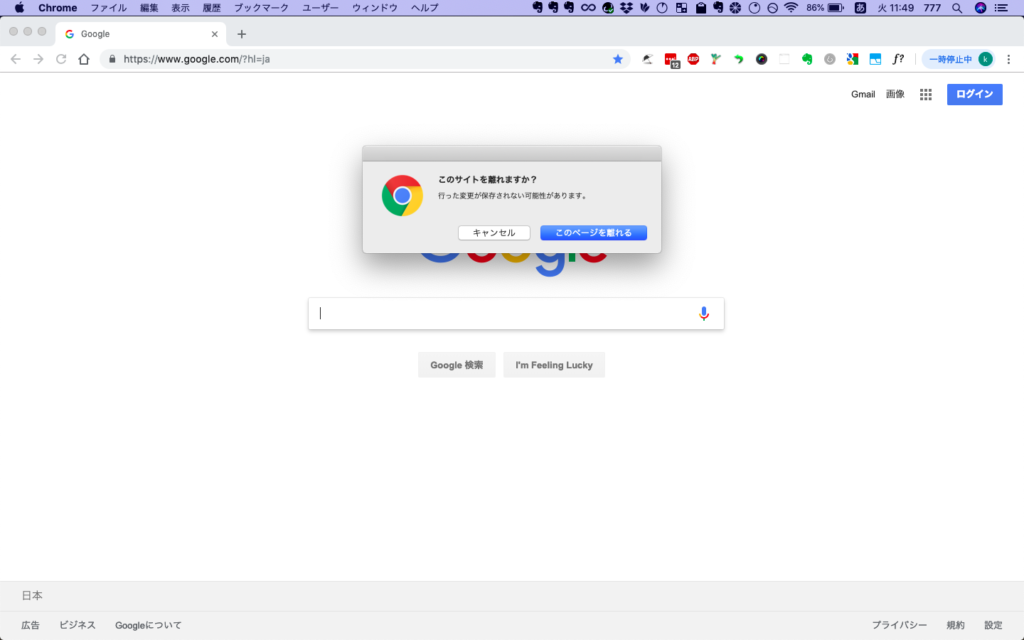This screenshot has width=1024, height=640.
Task: Click the f? font finder extension
Action: pyautogui.click(x=898, y=59)
